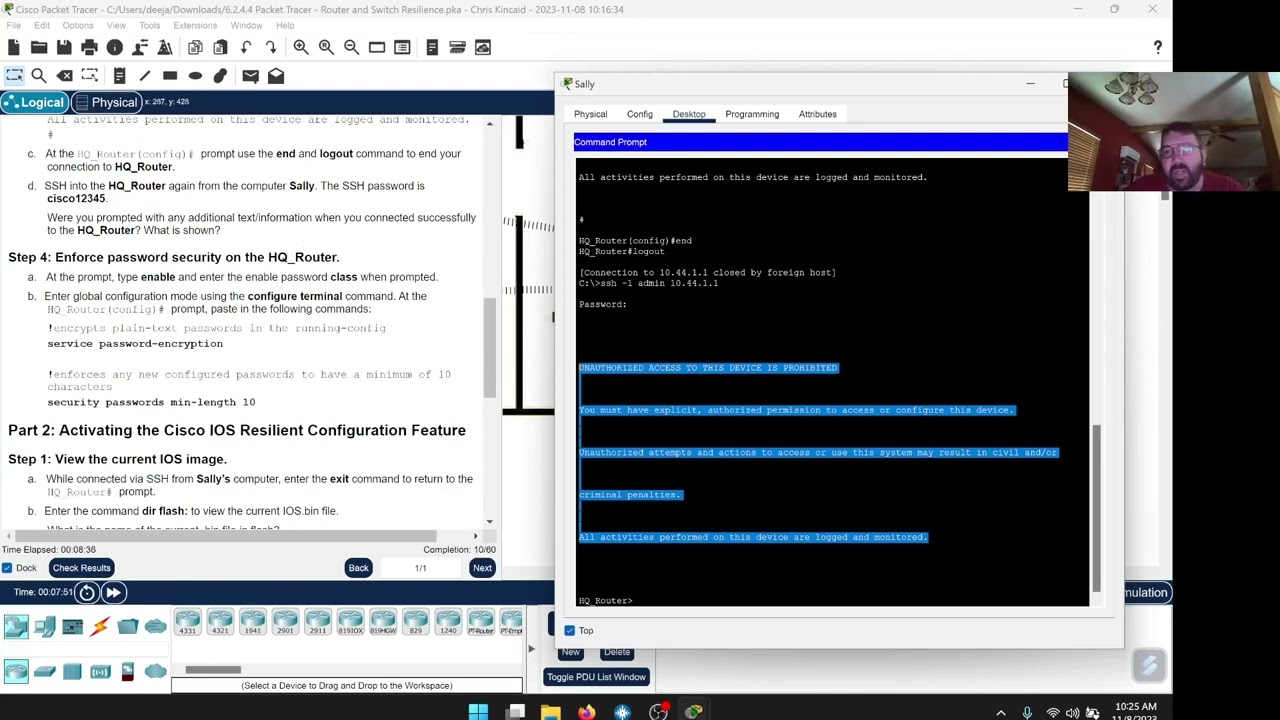Choose the Place Note tool
1280x720 pixels.
(119, 76)
